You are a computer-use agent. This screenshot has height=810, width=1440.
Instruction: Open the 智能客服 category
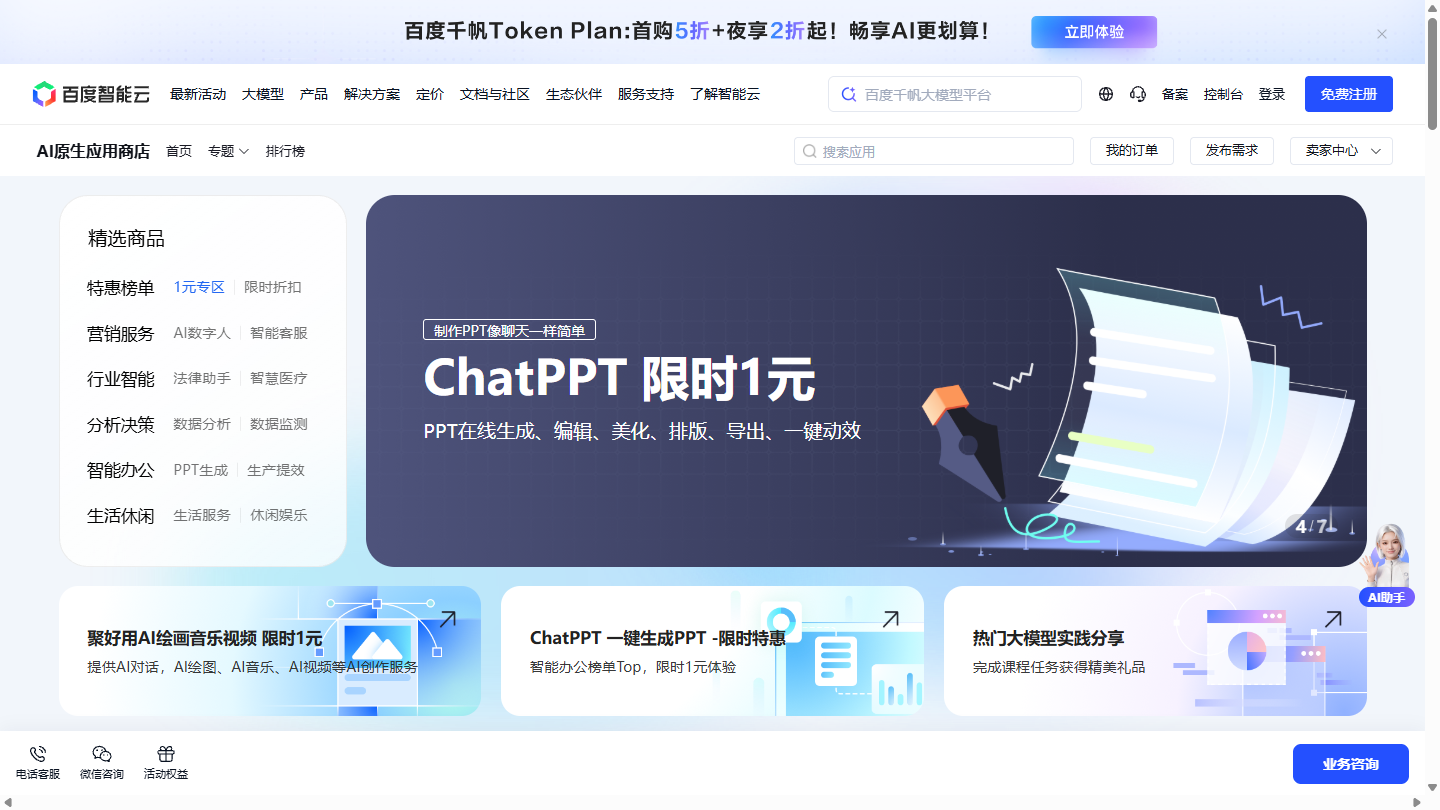pos(279,333)
